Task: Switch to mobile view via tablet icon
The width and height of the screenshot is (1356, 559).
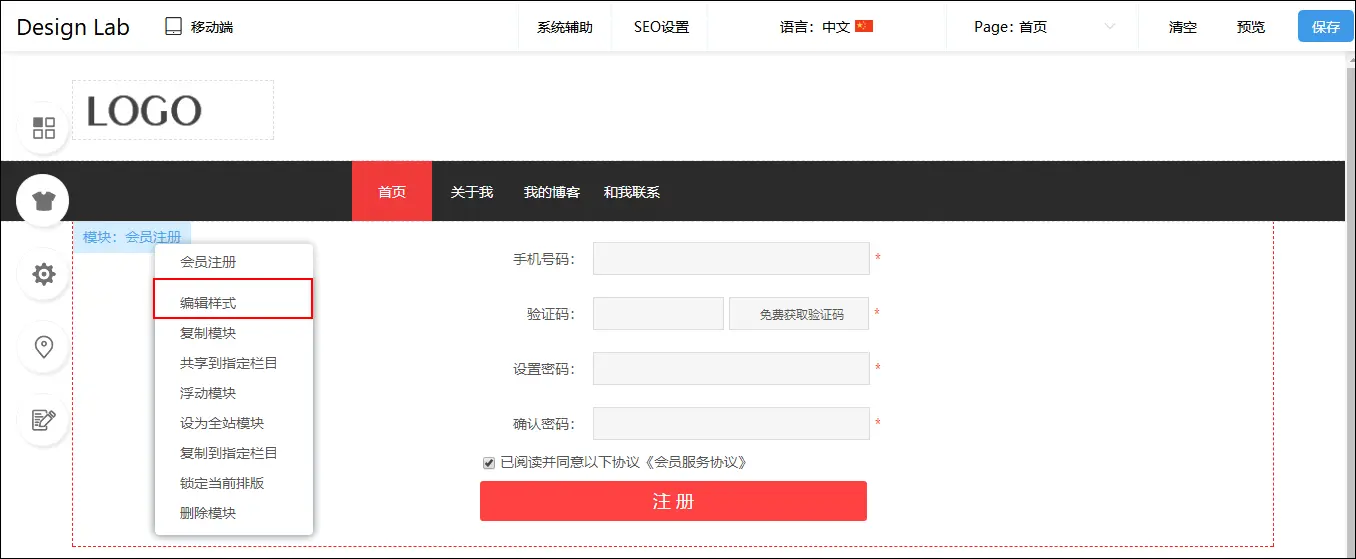Action: [x=174, y=27]
